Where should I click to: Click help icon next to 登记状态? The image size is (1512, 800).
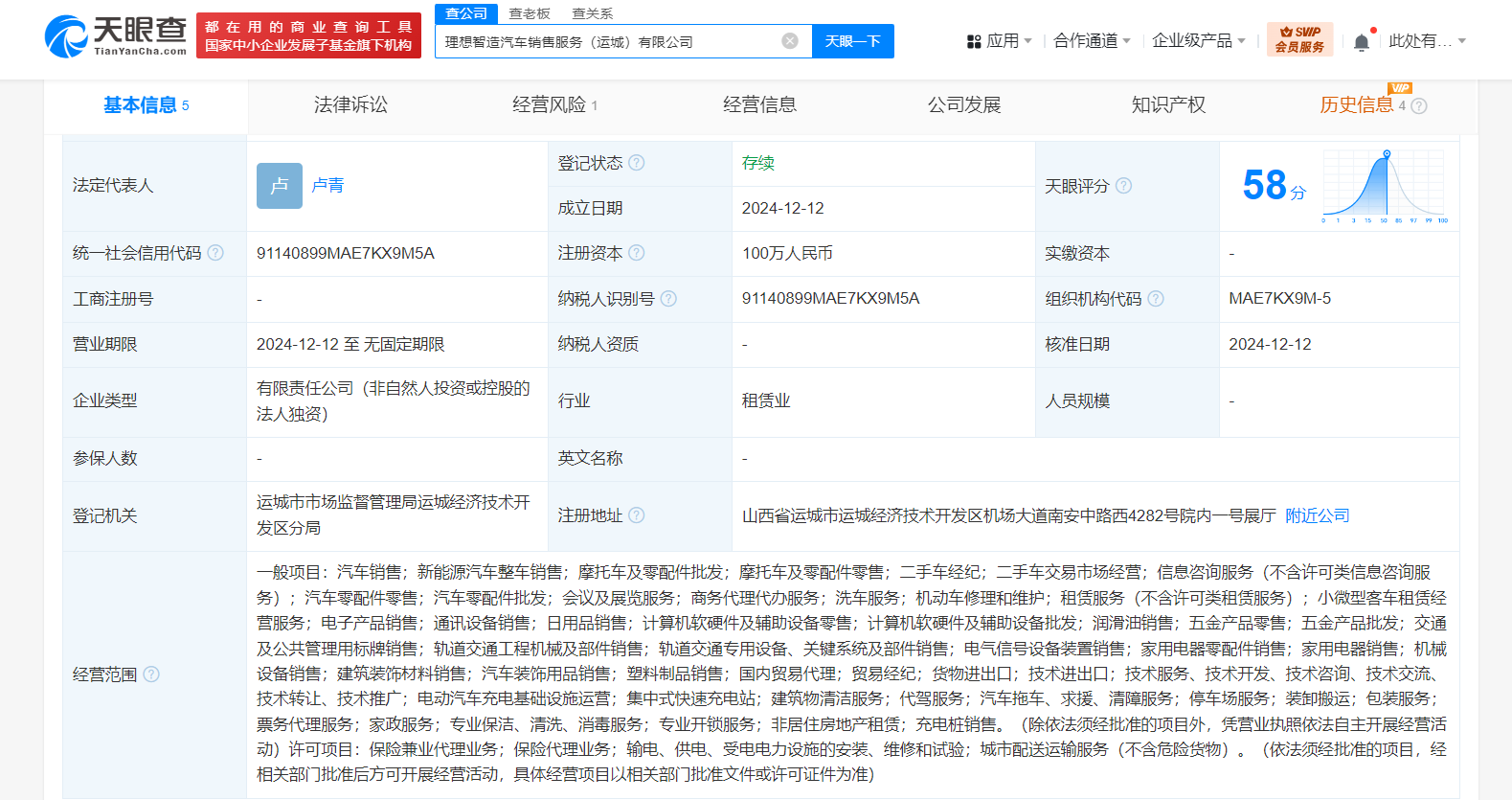click(637, 163)
